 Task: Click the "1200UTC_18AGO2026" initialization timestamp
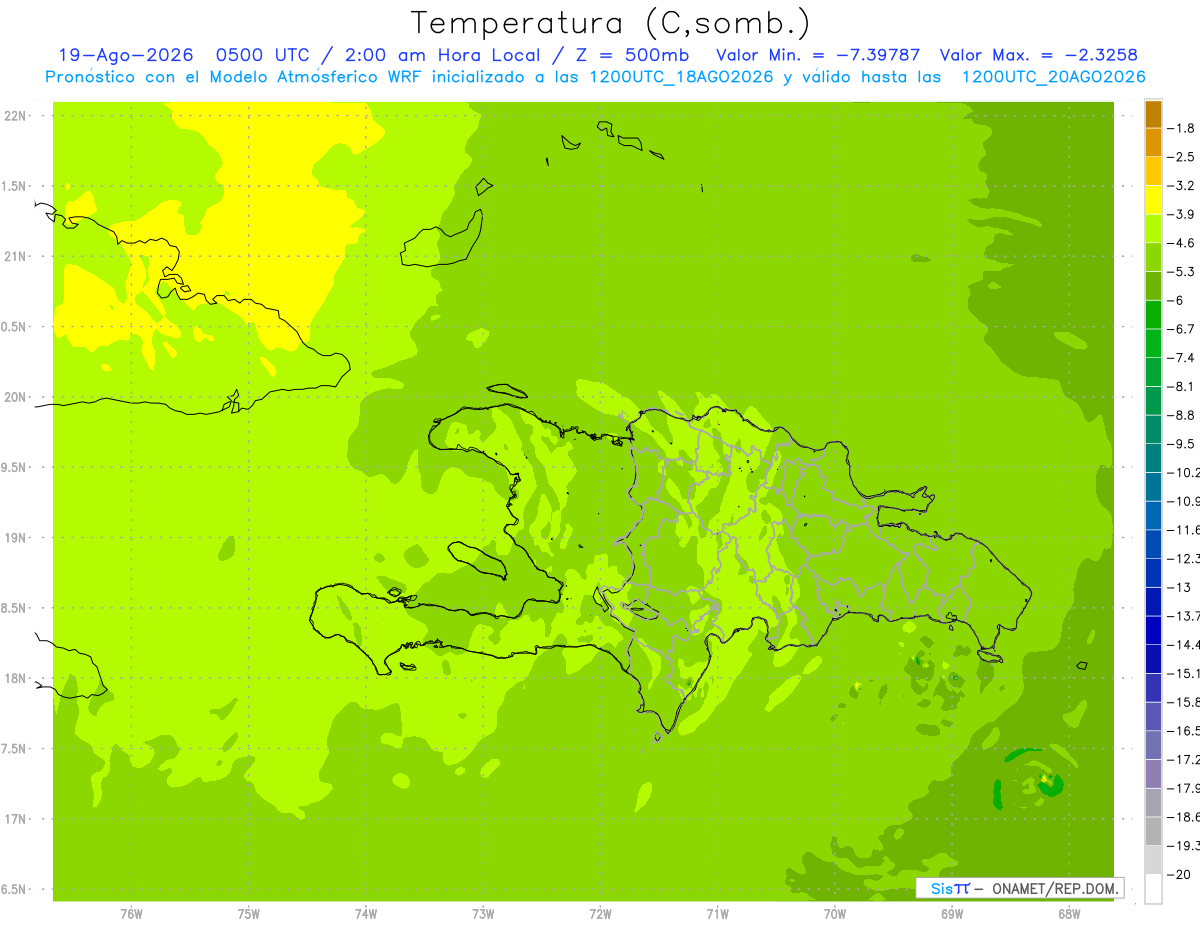(681, 77)
